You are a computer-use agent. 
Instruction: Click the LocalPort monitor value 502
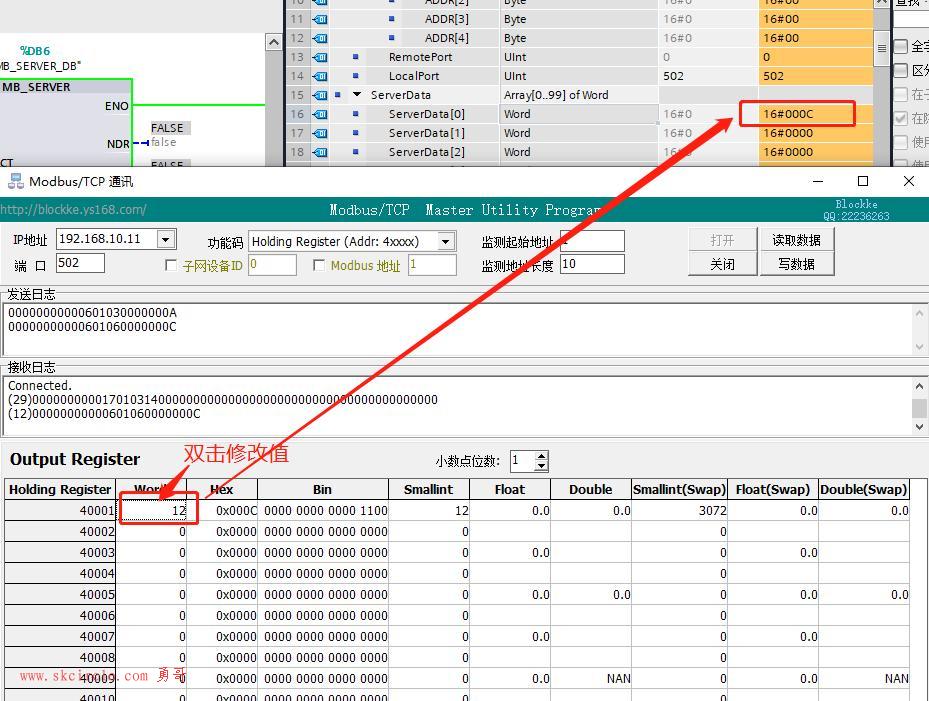[x=815, y=76]
